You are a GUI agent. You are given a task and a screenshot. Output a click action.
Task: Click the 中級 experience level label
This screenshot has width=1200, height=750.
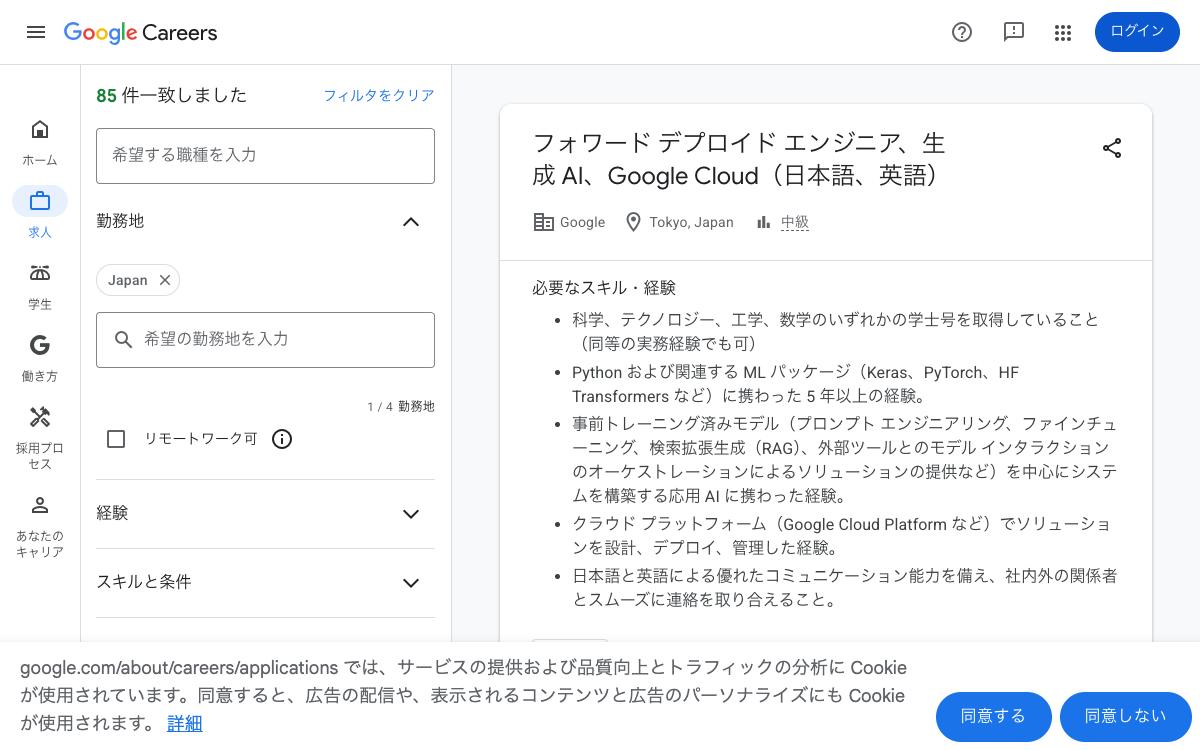795,222
